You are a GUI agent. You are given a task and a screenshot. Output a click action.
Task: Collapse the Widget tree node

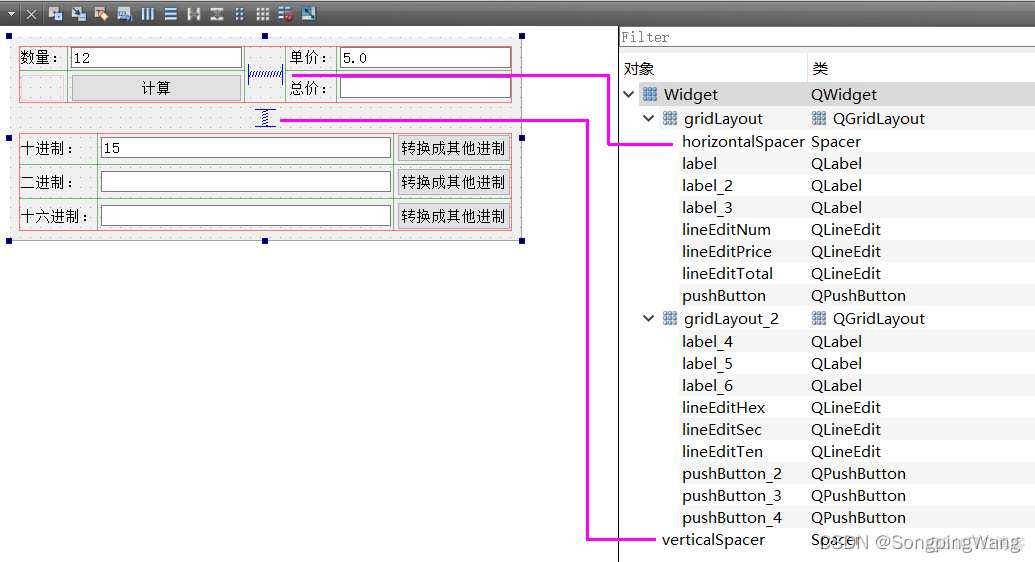point(629,94)
